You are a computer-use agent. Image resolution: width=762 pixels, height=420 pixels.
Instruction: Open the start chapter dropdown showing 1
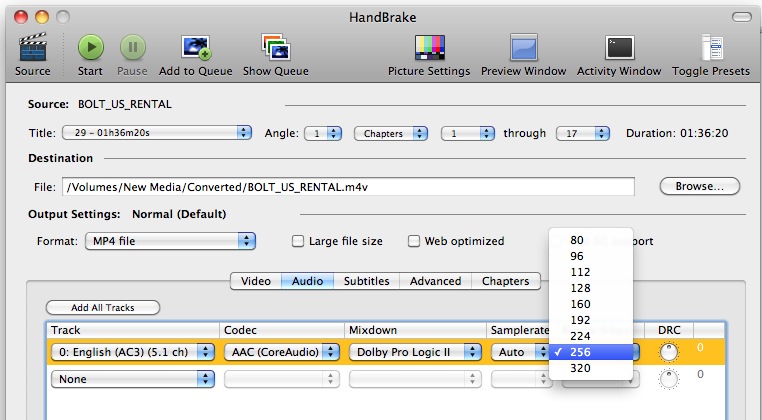pos(468,133)
